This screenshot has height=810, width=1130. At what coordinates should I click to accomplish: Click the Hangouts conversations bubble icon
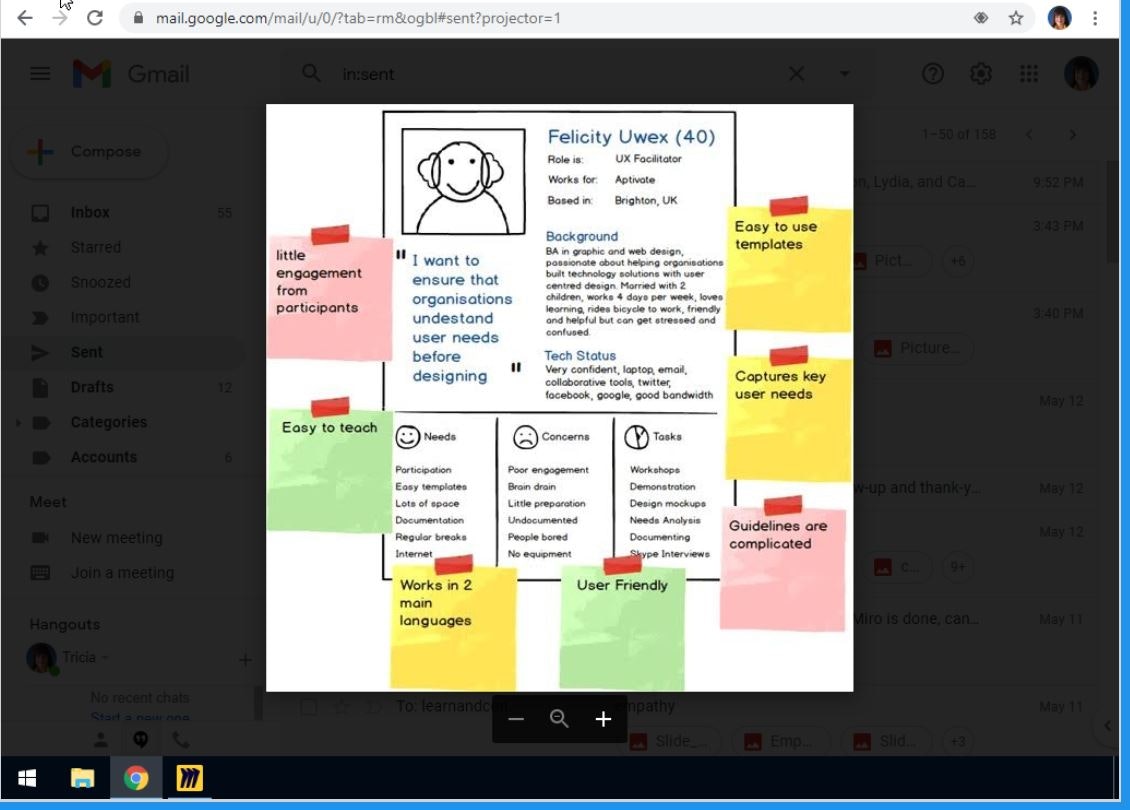tap(141, 739)
